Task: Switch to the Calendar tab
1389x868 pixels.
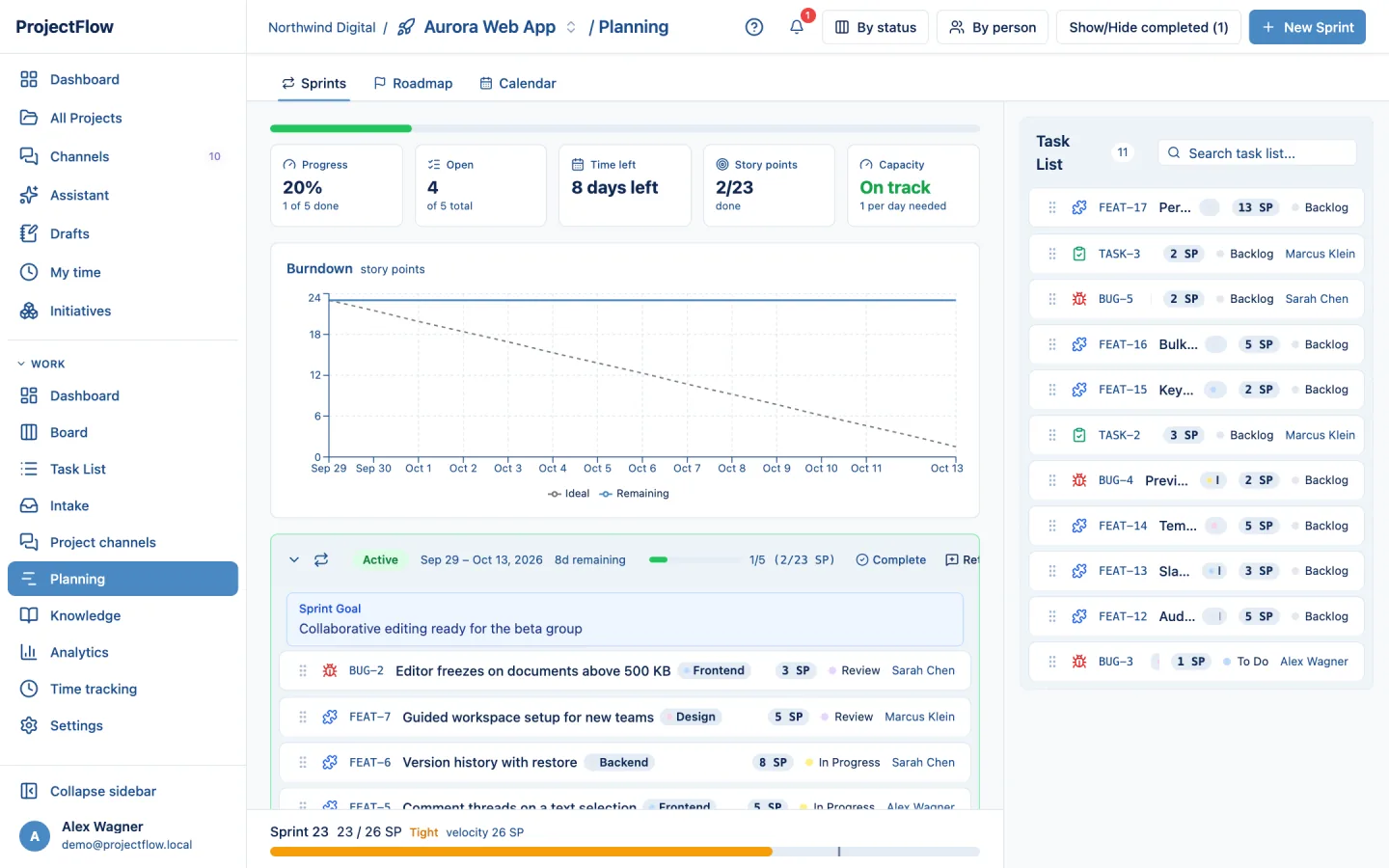Action: click(518, 83)
